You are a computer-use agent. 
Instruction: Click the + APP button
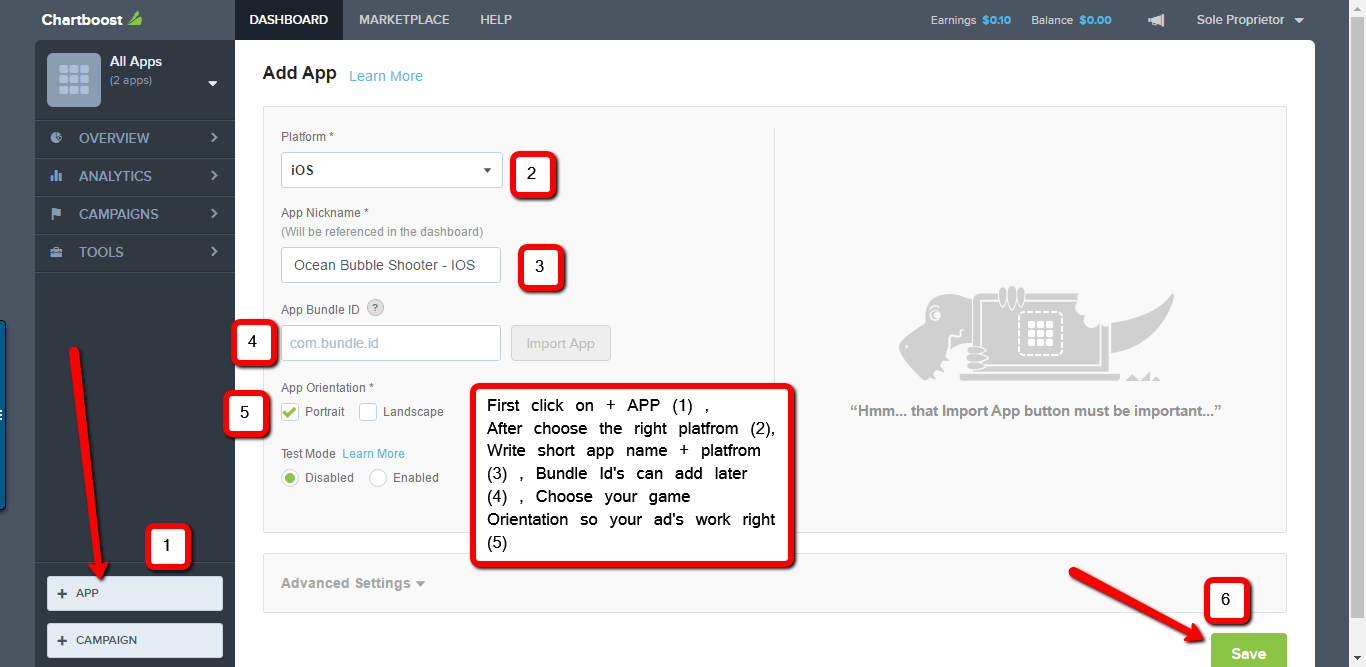(135, 593)
